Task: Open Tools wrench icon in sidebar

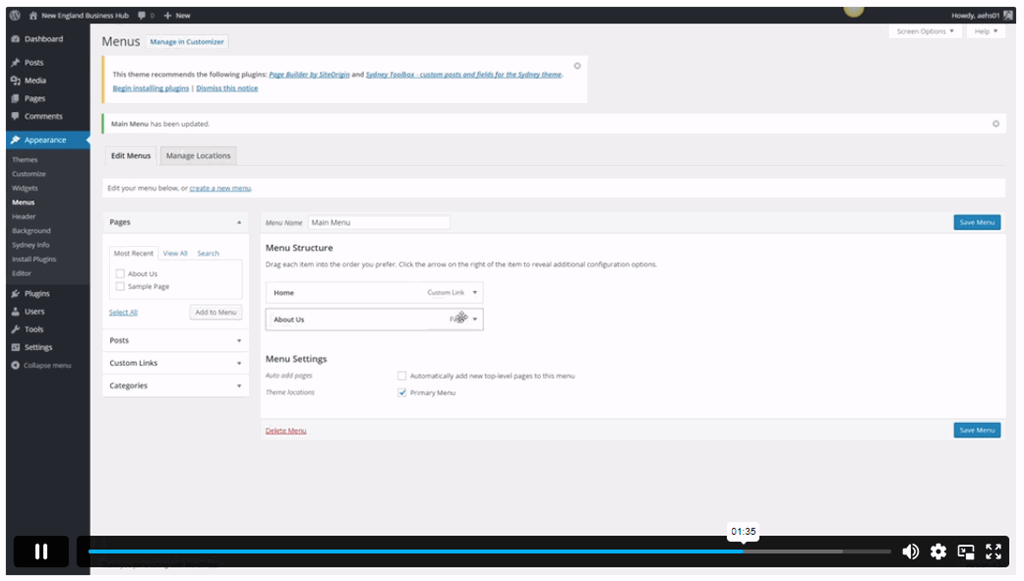Action: click(x=16, y=330)
